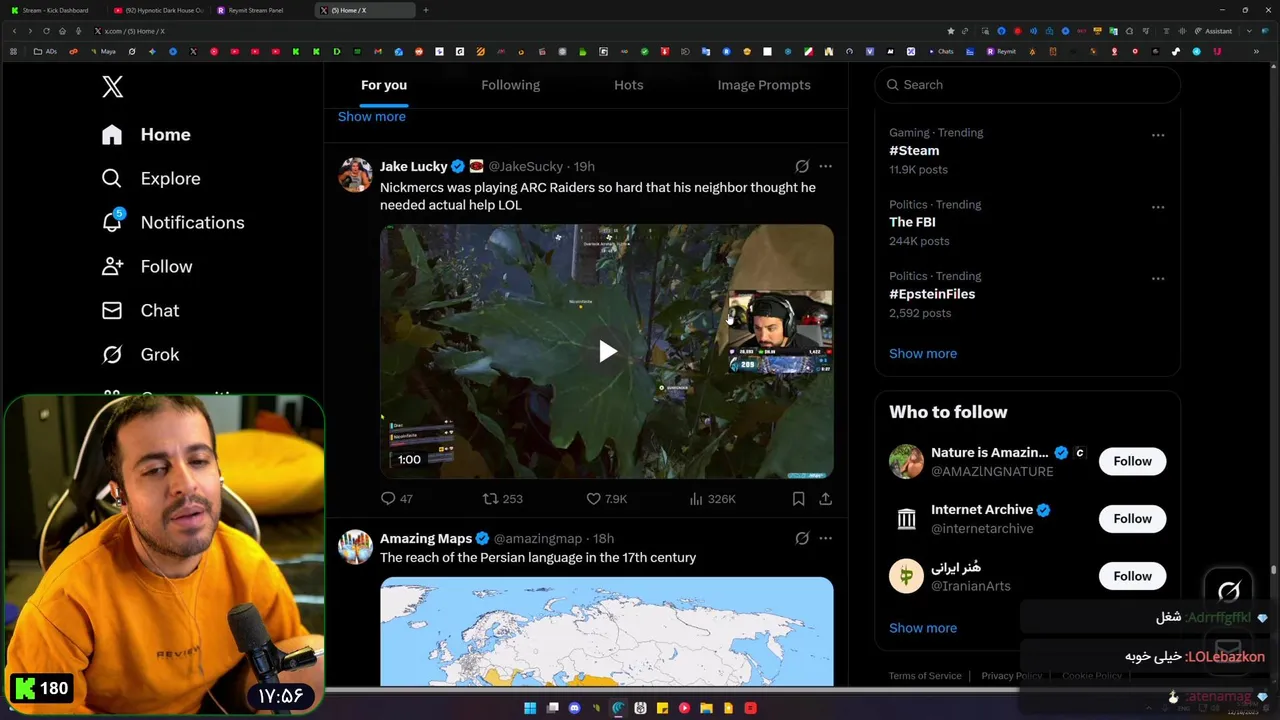Image resolution: width=1280 pixels, height=720 pixels.
Task: Open Jake Lucky profile avatar
Action: point(355,174)
